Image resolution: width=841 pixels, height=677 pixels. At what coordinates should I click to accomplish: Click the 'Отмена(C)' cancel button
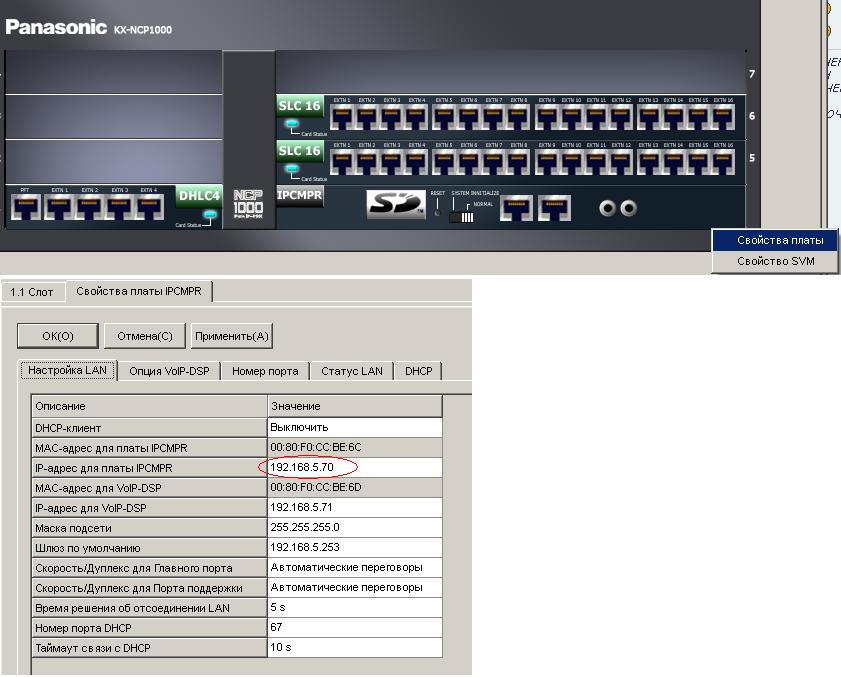click(145, 336)
